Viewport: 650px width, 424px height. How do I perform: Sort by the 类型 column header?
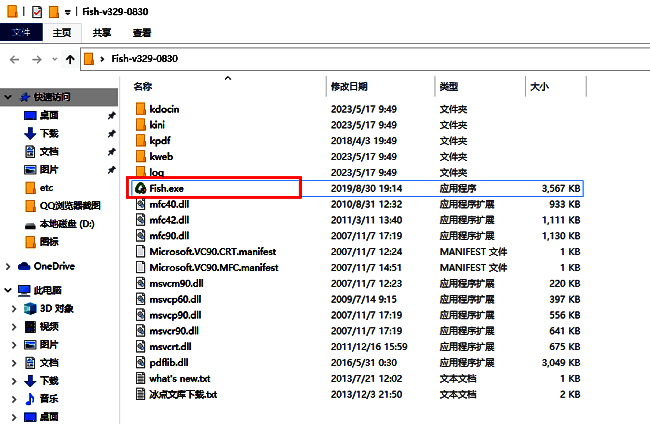(x=449, y=87)
